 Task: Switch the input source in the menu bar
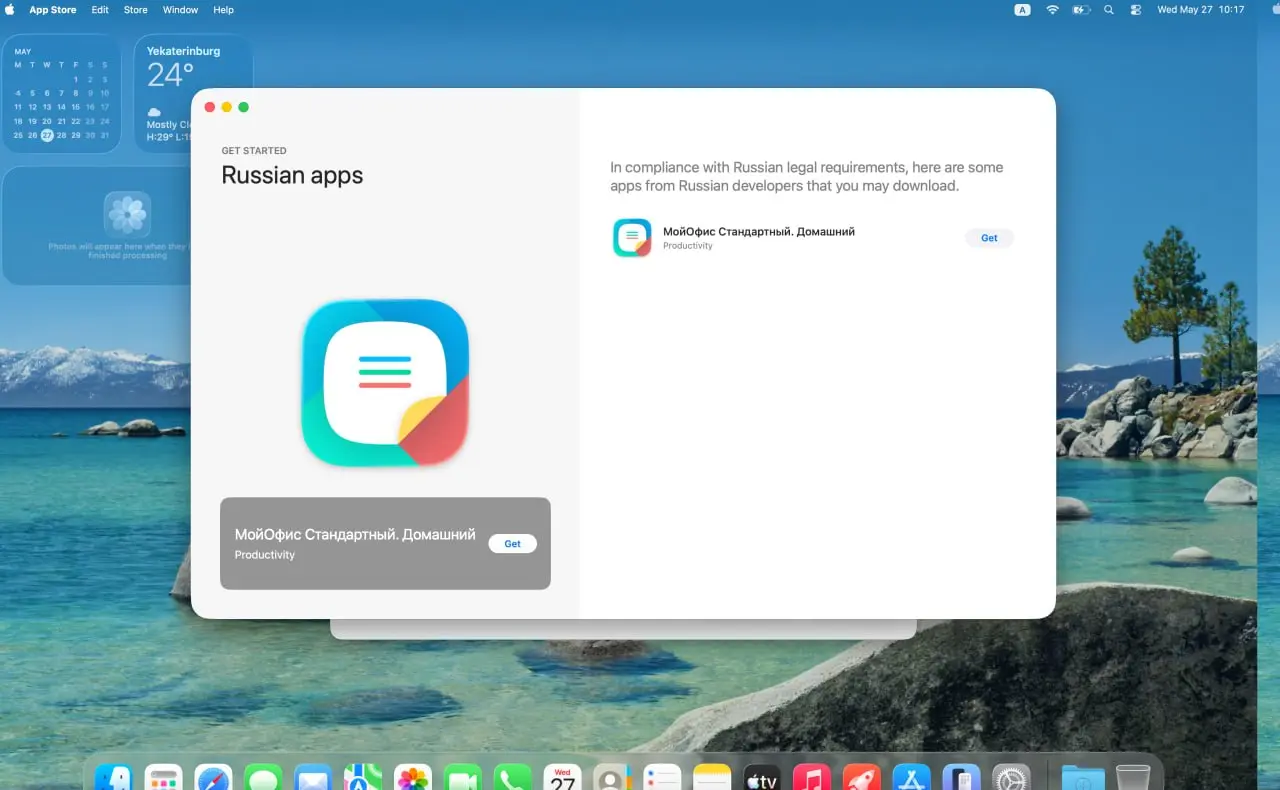tap(1022, 10)
